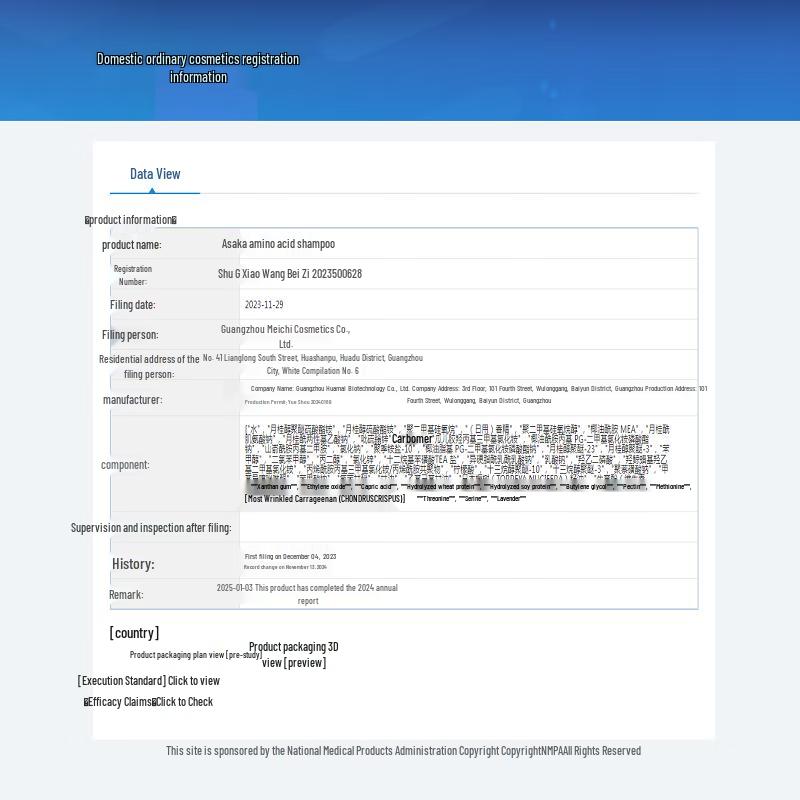Click the page title 'Domestic ordinary cosmetics registration information'
The image size is (800, 800).
point(198,68)
